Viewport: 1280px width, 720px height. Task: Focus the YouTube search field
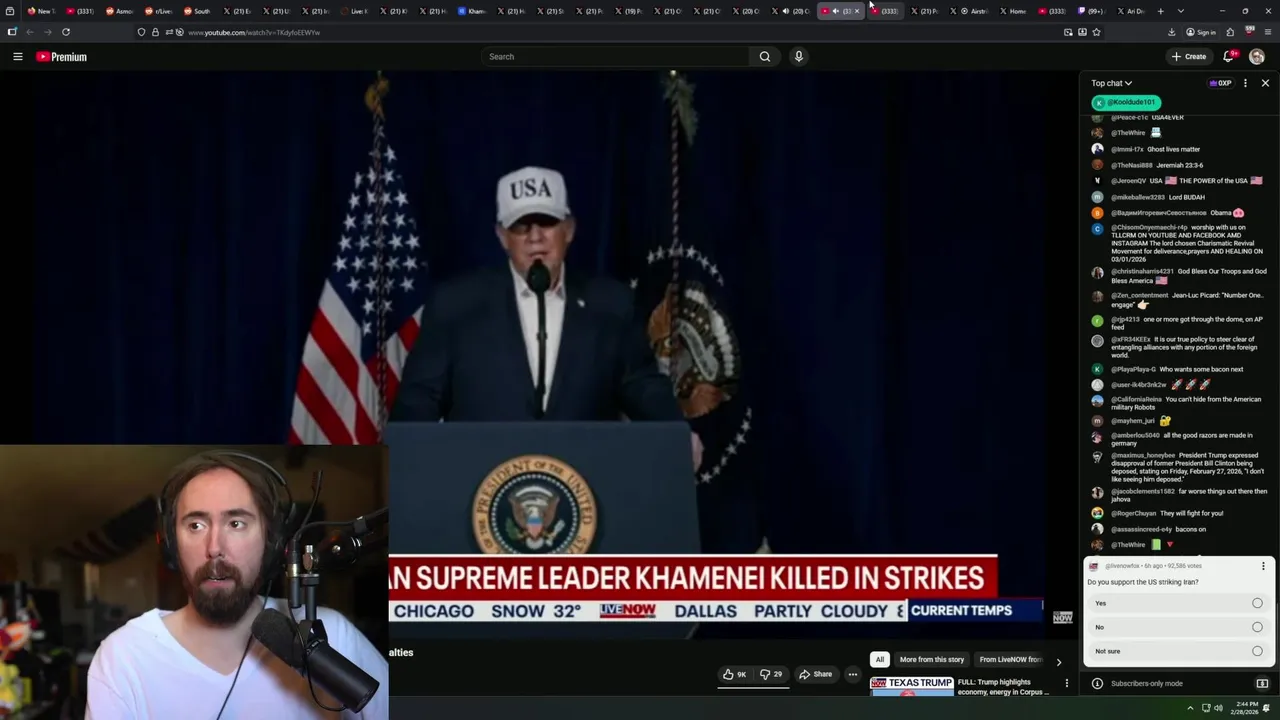click(615, 57)
